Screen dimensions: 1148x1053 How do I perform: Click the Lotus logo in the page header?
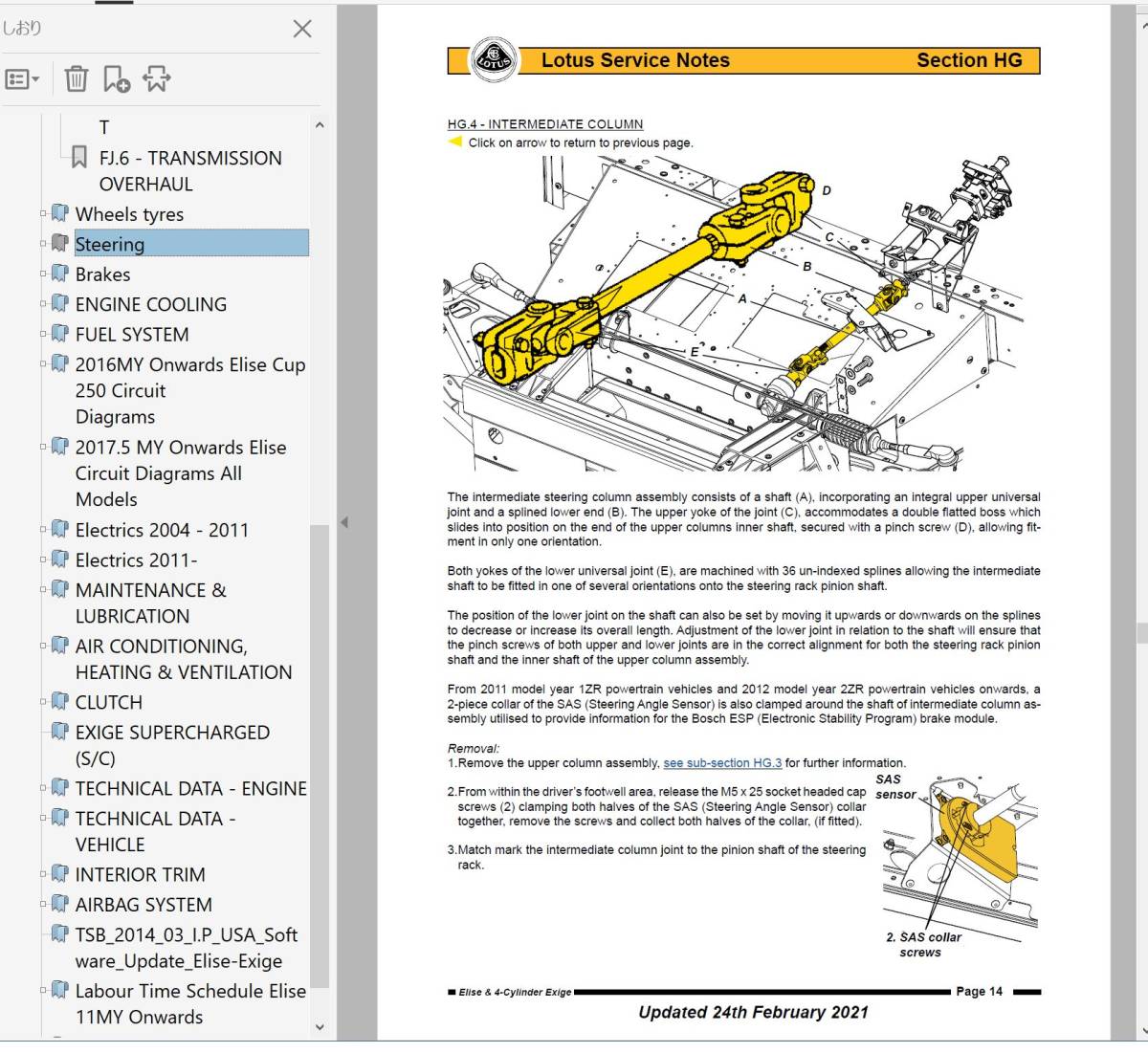coord(494,60)
